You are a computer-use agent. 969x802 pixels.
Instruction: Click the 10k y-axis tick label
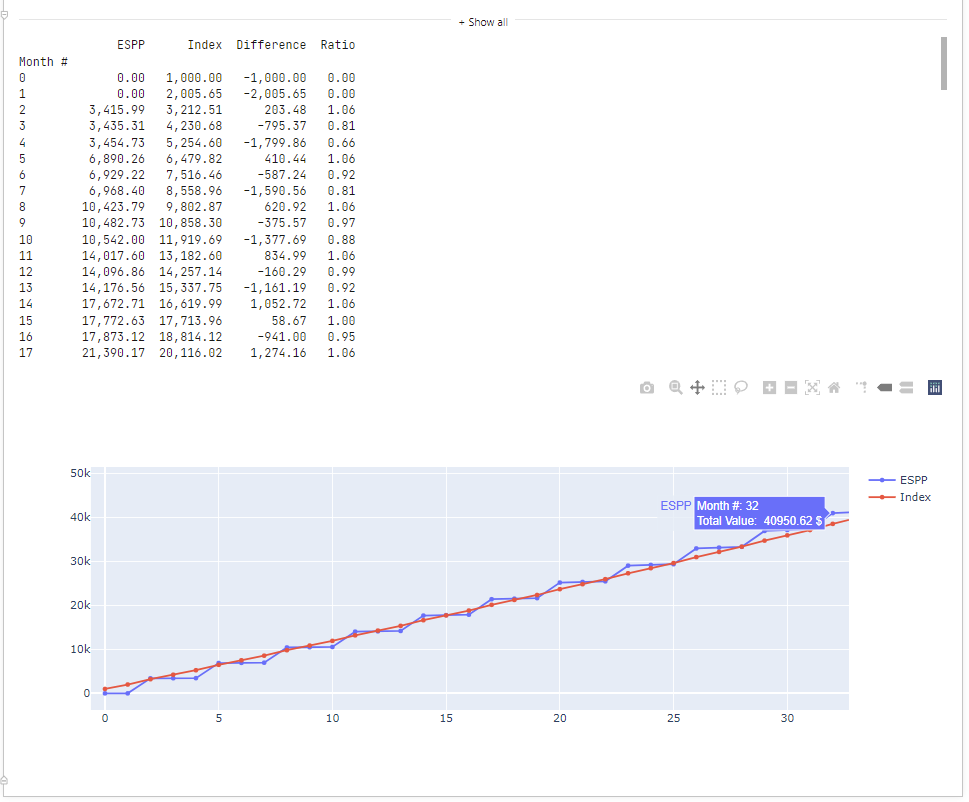coord(80,649)
